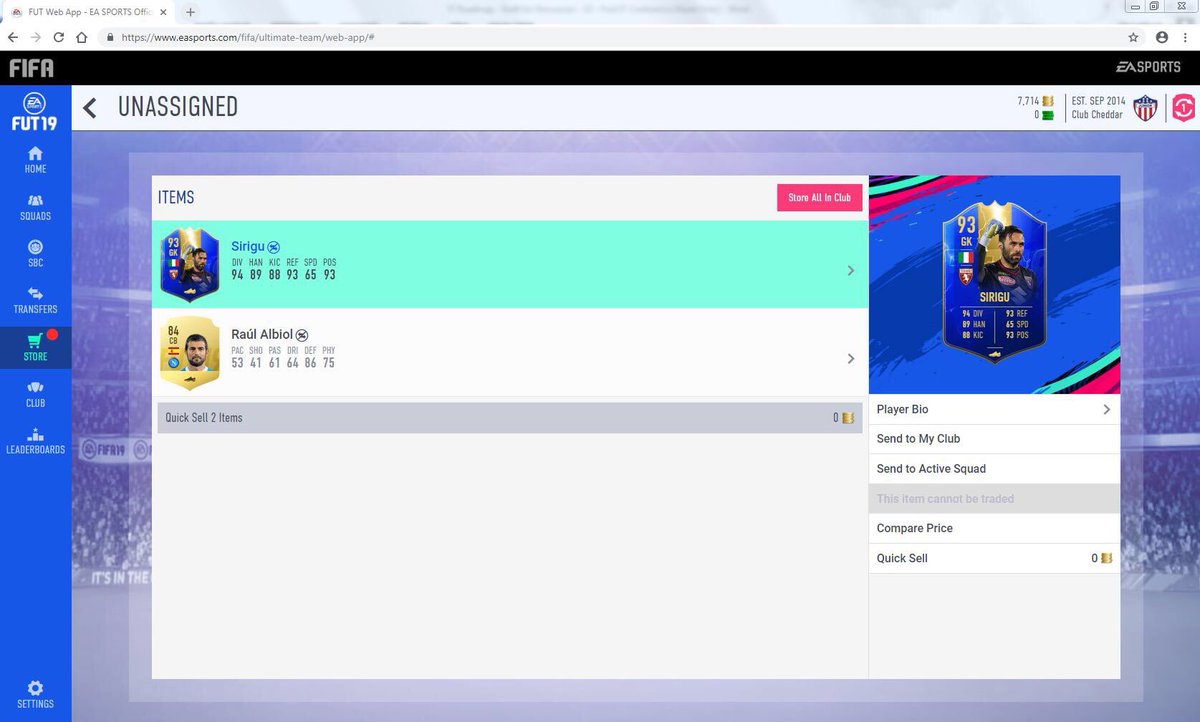Open Chrome three-dot menu
1200x722 pixels.
pos(1186,37)
